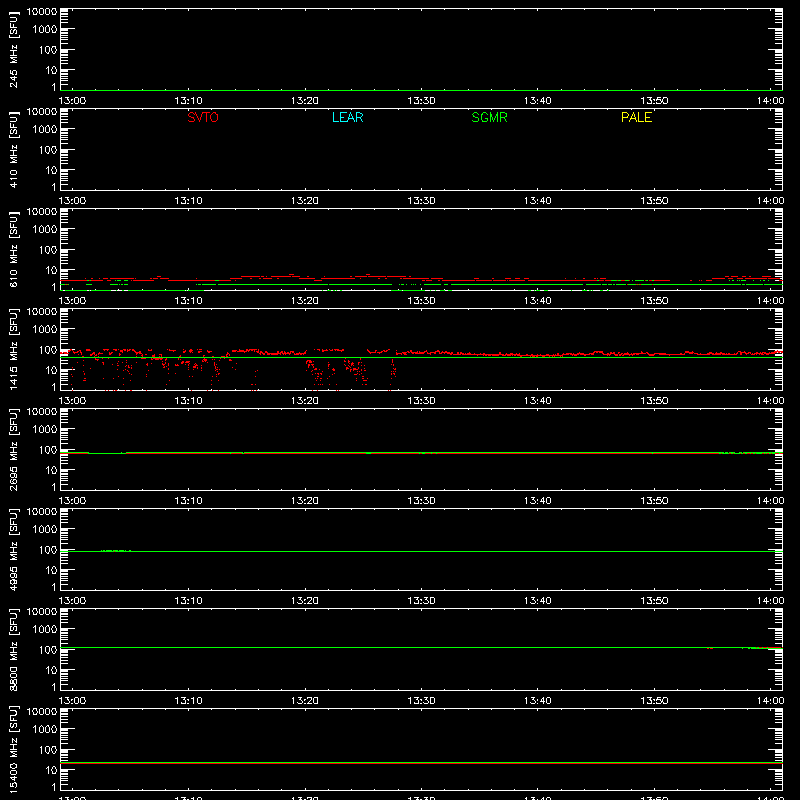Click 13:40 under the 2695 MHz panel
This screenshot has width=800, height=800.
tap(538, 501)
